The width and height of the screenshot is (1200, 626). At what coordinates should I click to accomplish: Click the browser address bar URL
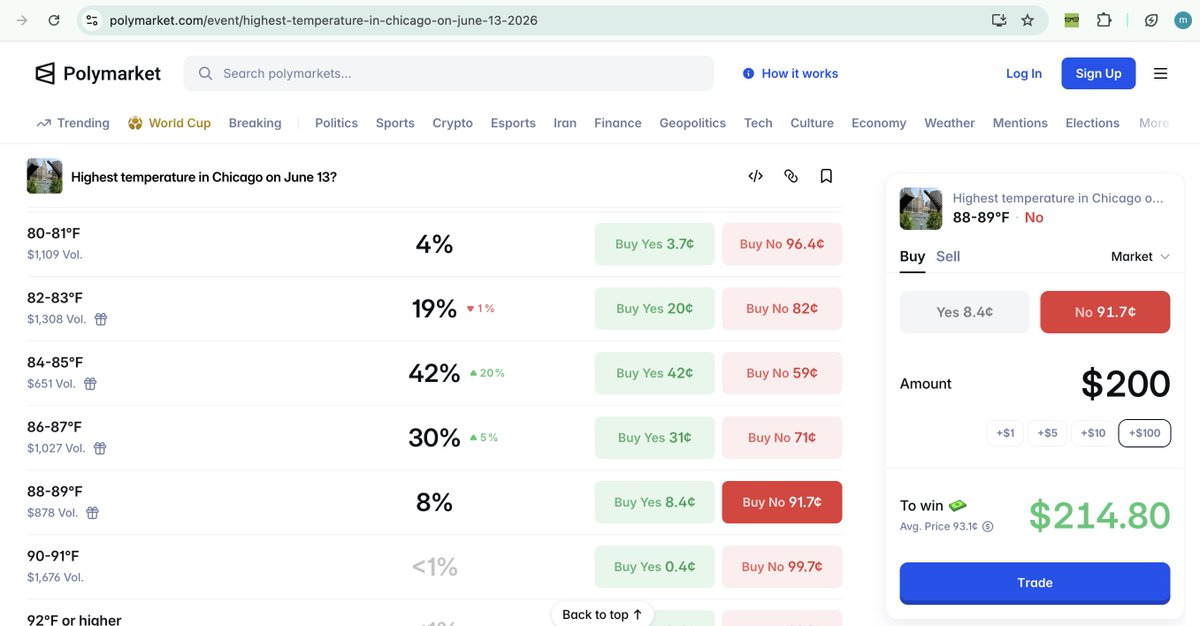(323, 20)
